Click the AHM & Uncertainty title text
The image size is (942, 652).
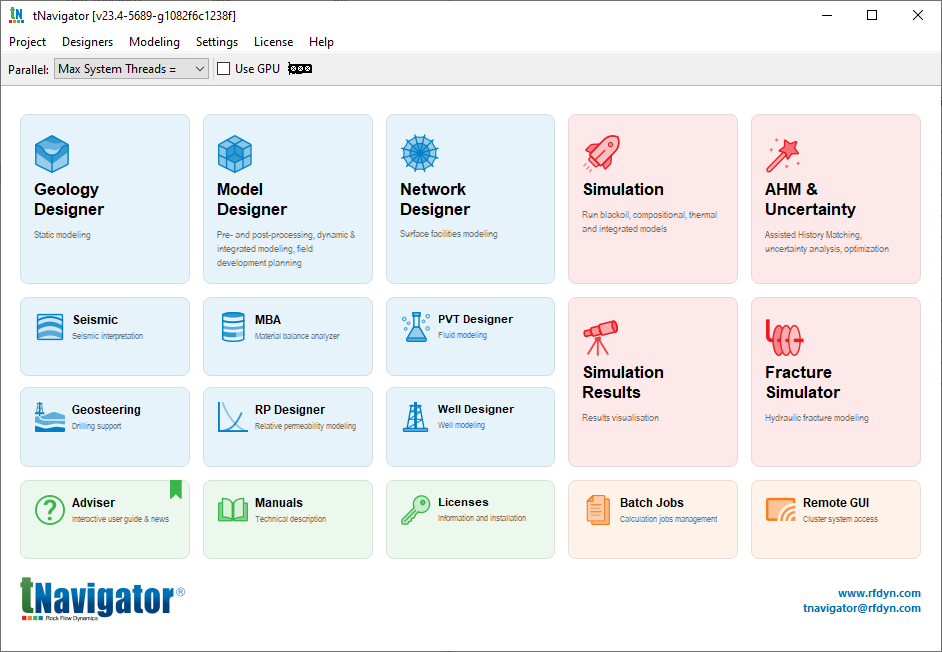[810, 199]
